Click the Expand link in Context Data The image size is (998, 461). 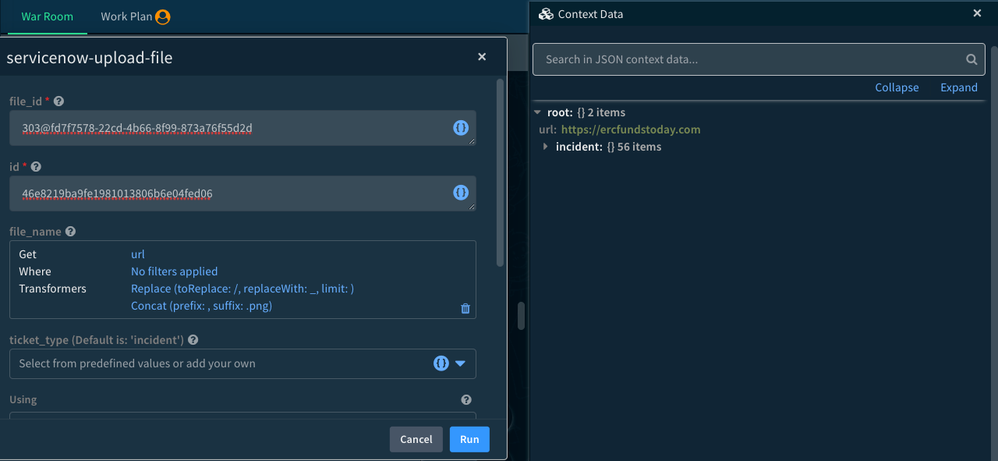pyautogui.click(x=958, y=88)
